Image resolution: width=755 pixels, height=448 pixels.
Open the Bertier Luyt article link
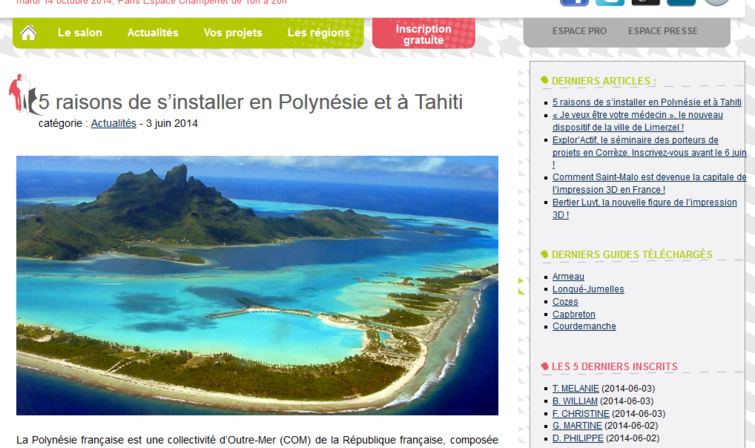click(x=644, y=208)
